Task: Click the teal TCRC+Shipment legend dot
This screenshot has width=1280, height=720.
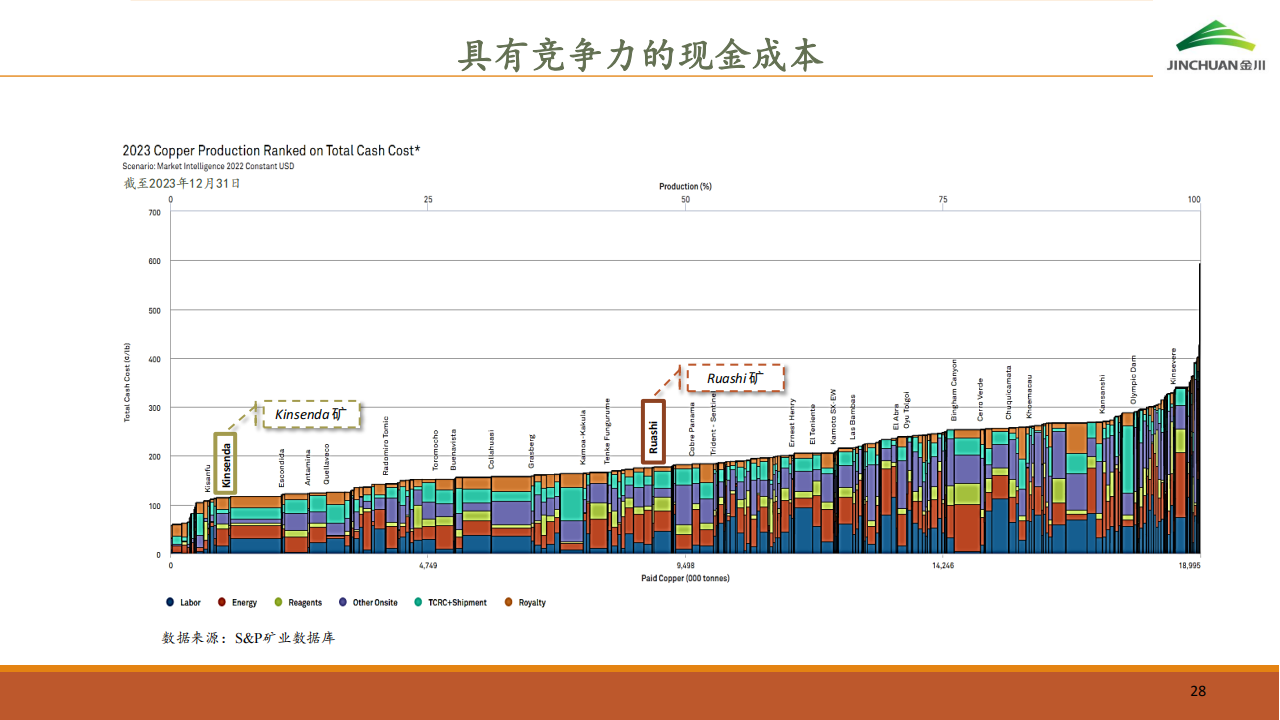Action: tap(418, 602)
